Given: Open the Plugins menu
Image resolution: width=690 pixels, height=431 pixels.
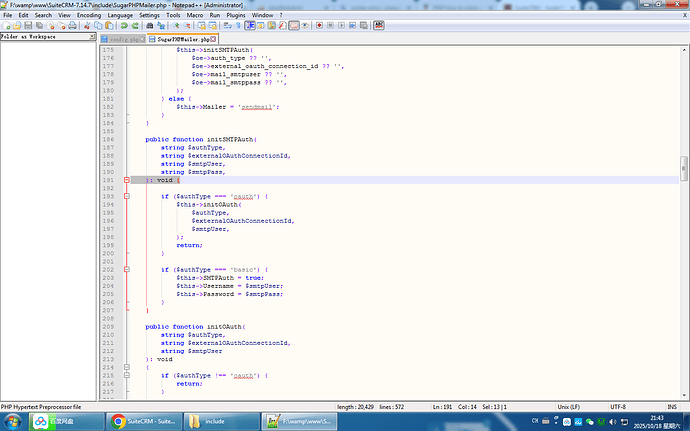Looking at the screenshot, I should click(234, 16).
